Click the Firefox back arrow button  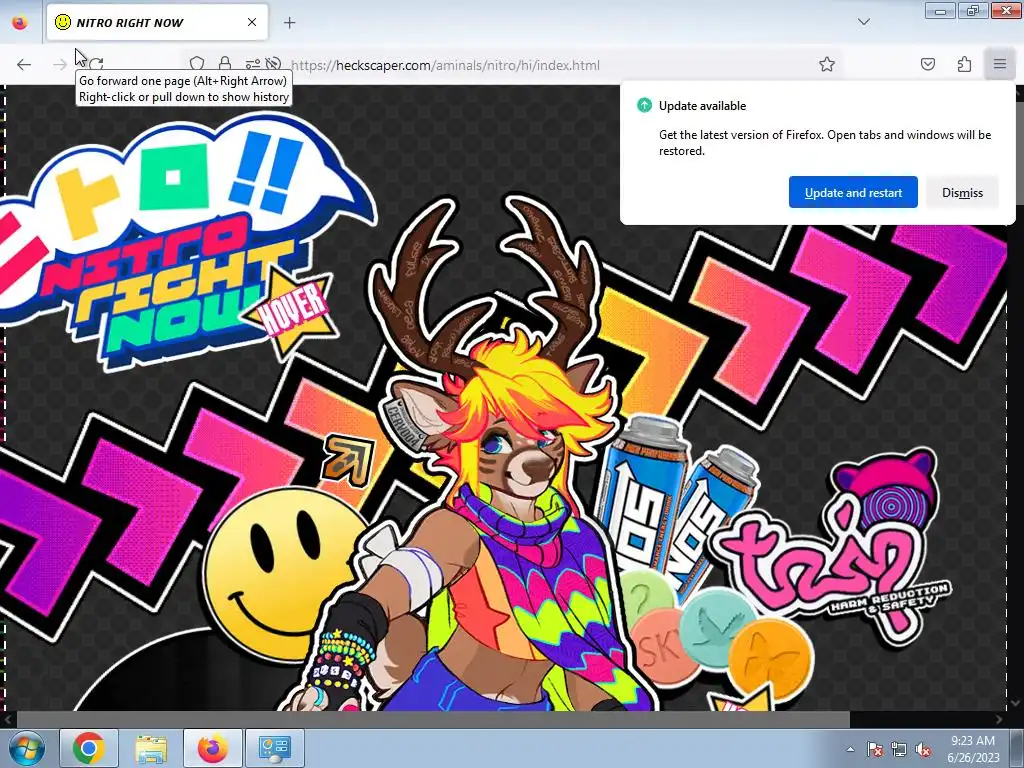click(24, 64)
